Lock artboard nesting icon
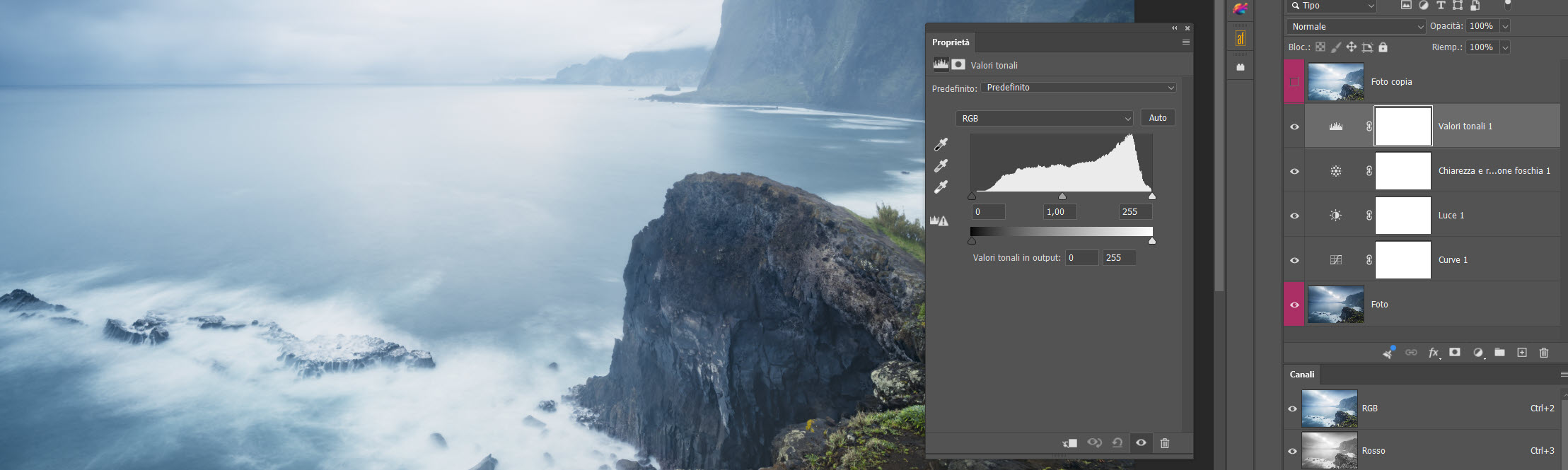The width and height of the screenshot is (1568, 470). pyautogui.click(x=1367, y=47)
